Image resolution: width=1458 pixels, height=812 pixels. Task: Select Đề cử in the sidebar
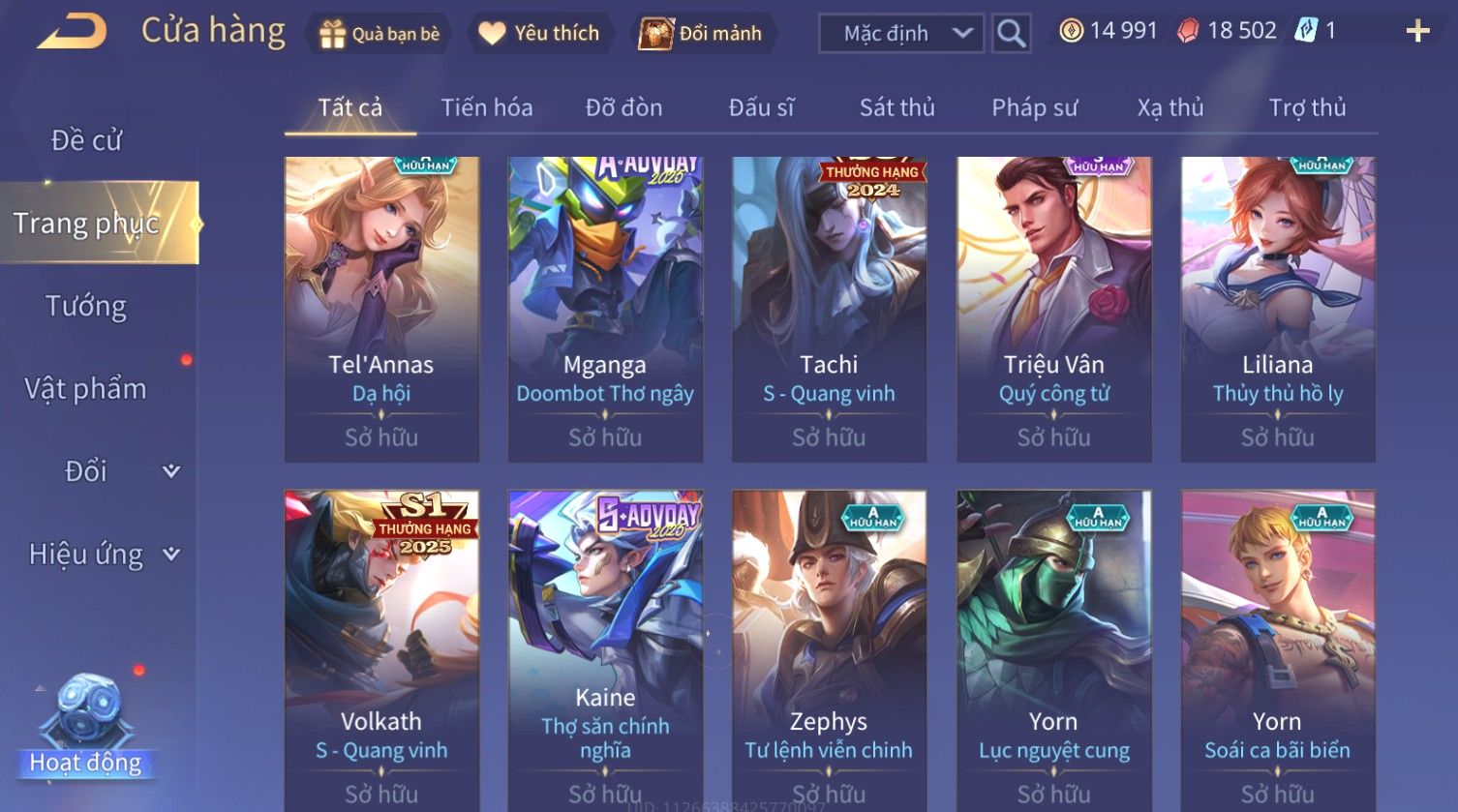click(86, 140)
